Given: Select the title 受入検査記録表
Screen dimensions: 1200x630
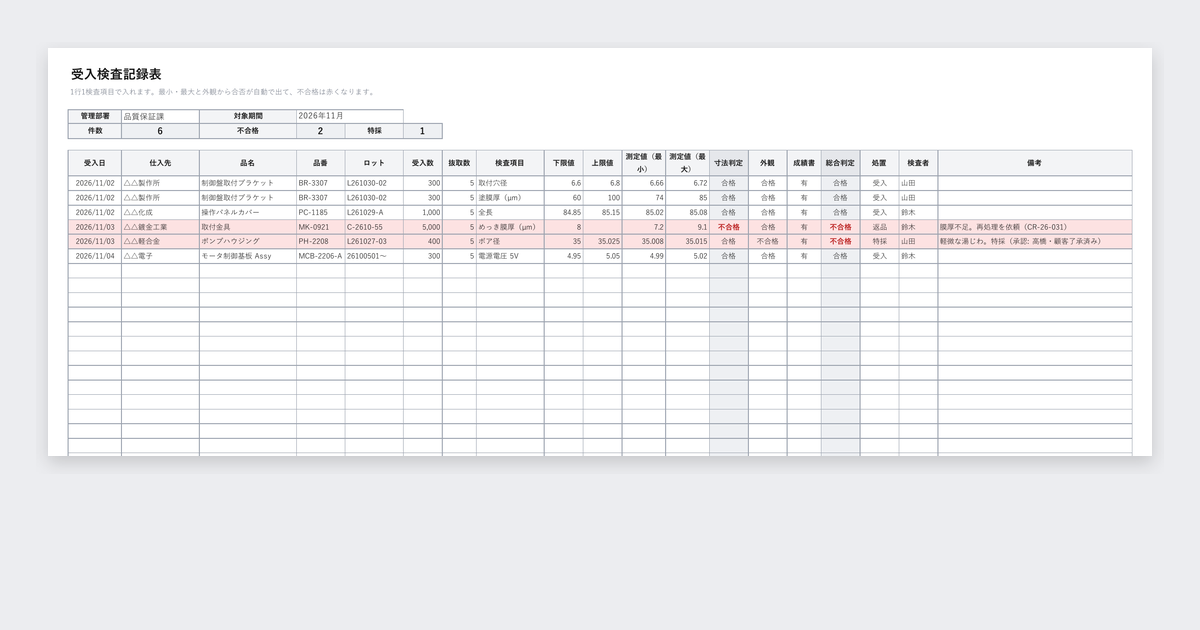Looking at the screenshot, I should pyautogui.click(x=117, y=75).
